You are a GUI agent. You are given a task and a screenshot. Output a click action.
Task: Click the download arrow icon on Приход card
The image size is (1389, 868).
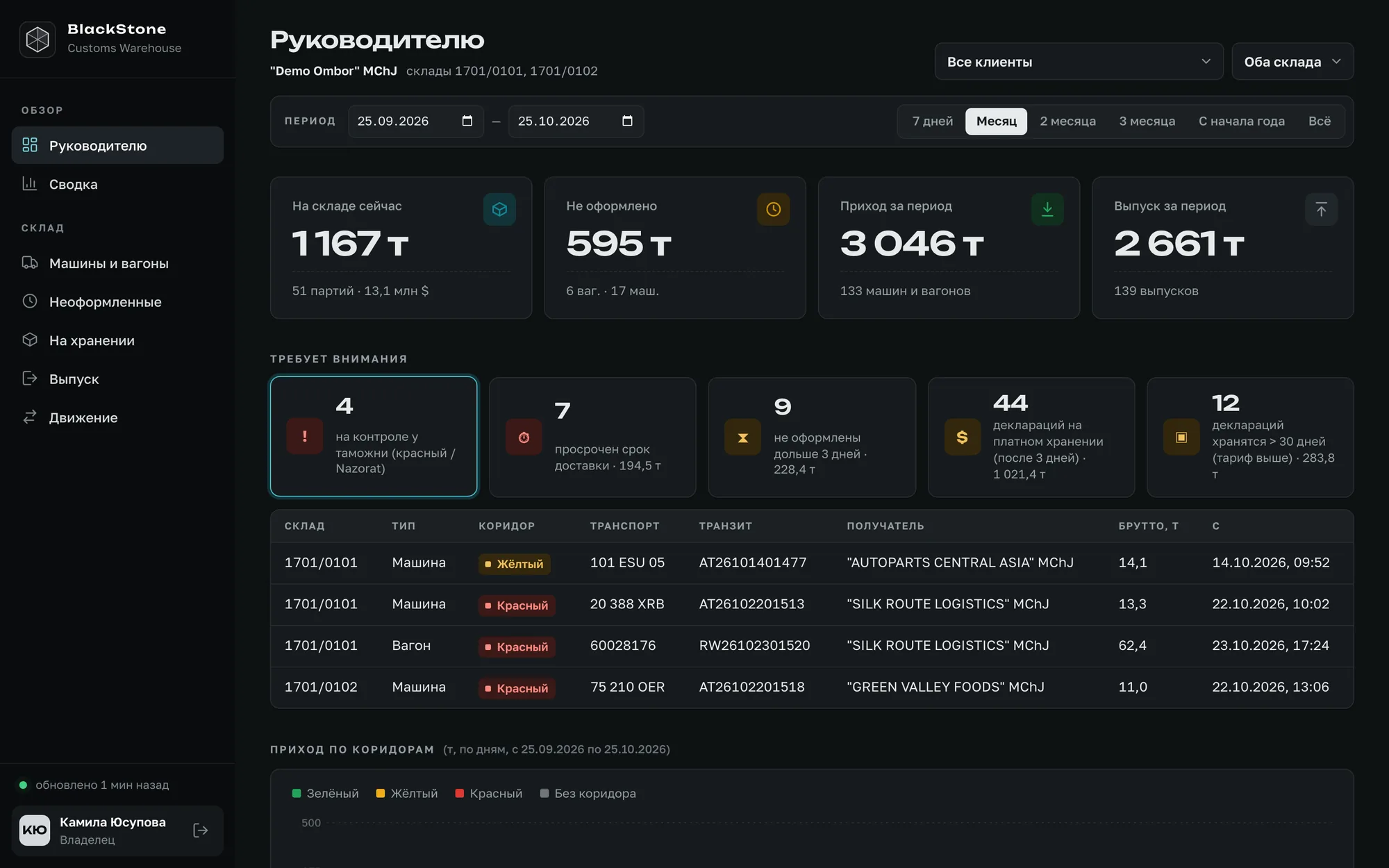(1047, 209)
